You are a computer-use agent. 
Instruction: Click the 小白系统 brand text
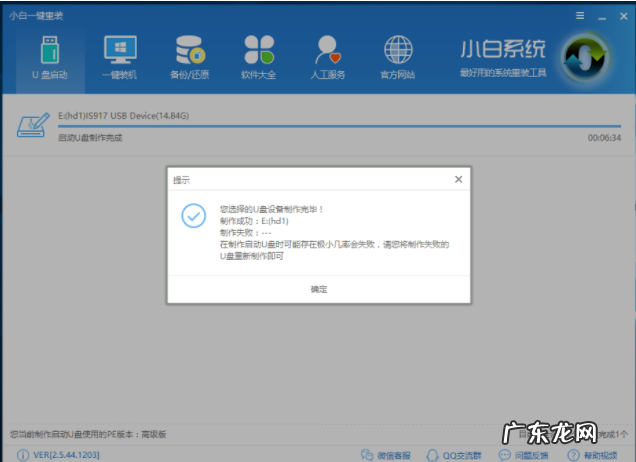[x=503, y=49]
